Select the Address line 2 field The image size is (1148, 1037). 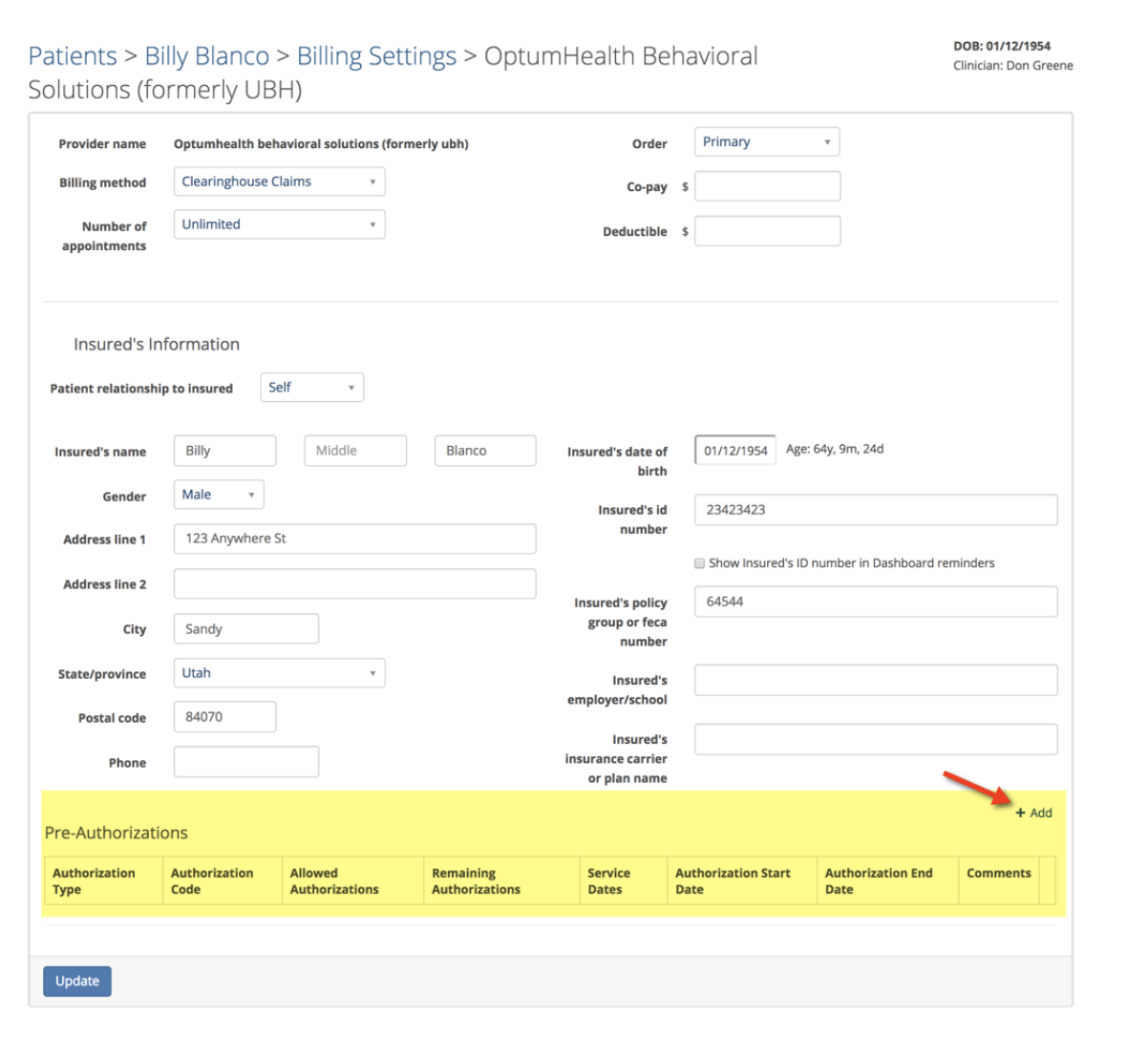point(354,584)
